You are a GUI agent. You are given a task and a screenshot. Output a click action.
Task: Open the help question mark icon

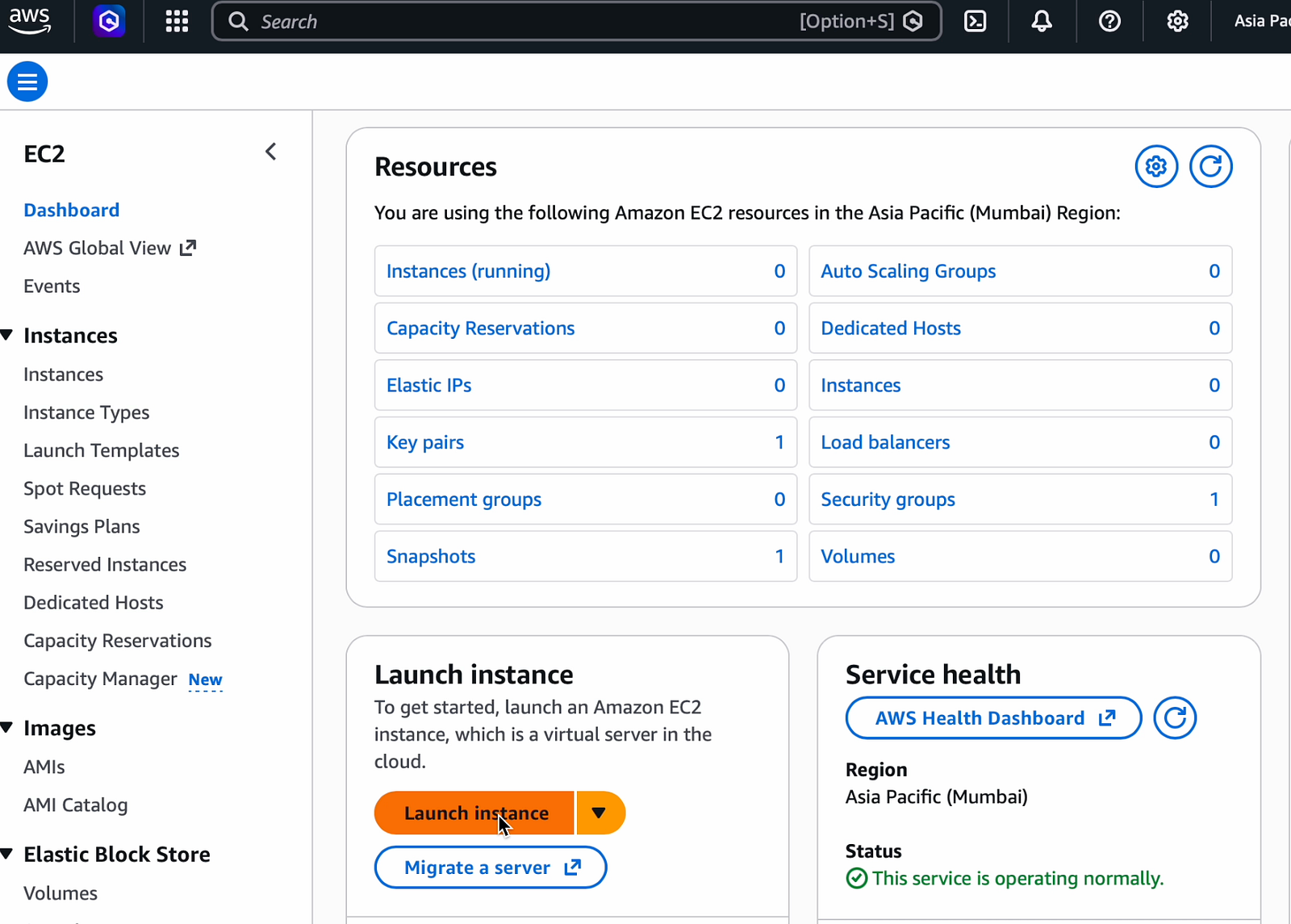[1109, 22]
